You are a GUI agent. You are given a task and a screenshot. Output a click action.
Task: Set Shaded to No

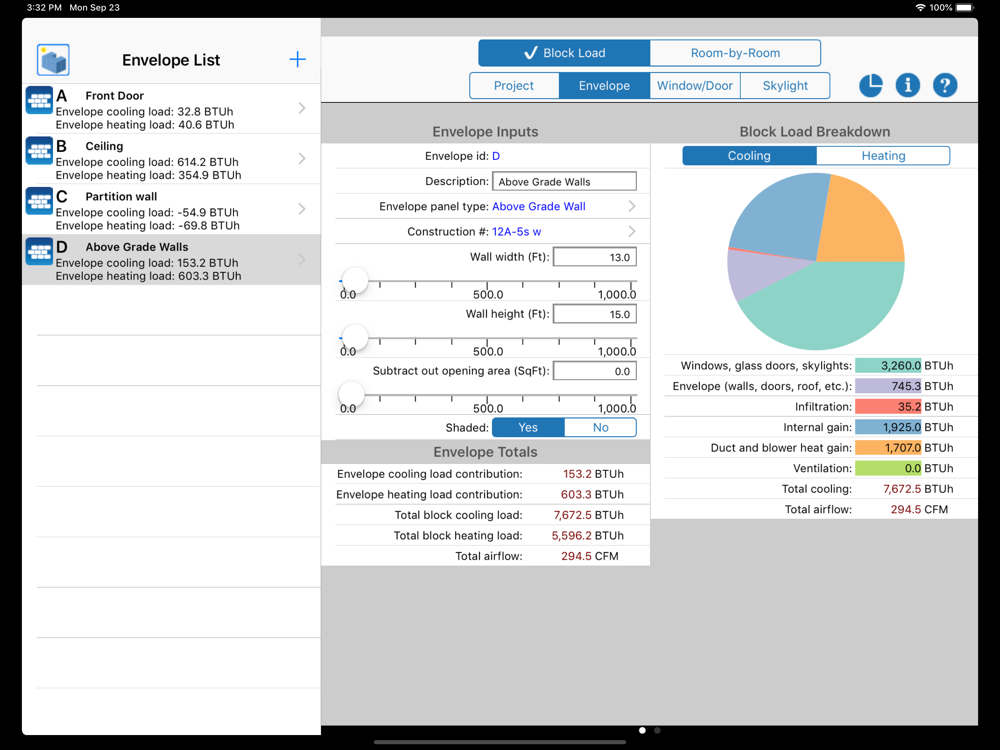pyautogui.click(x=600, y=427)
